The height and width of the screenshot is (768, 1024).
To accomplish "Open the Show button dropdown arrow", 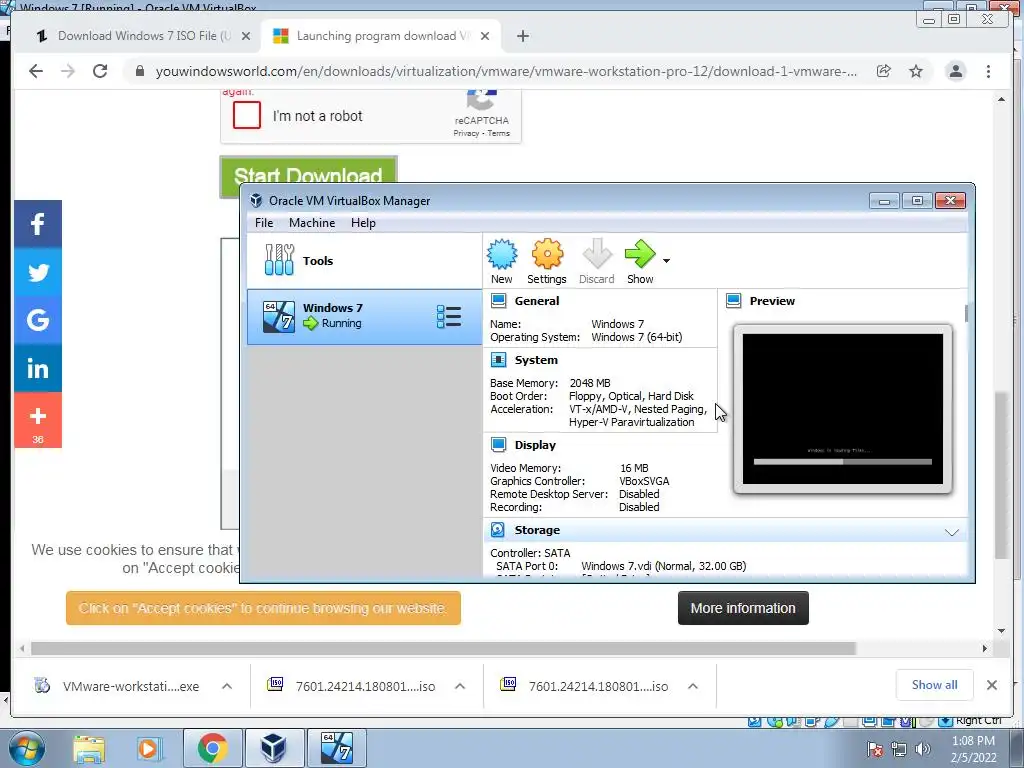I will [666, 261].
